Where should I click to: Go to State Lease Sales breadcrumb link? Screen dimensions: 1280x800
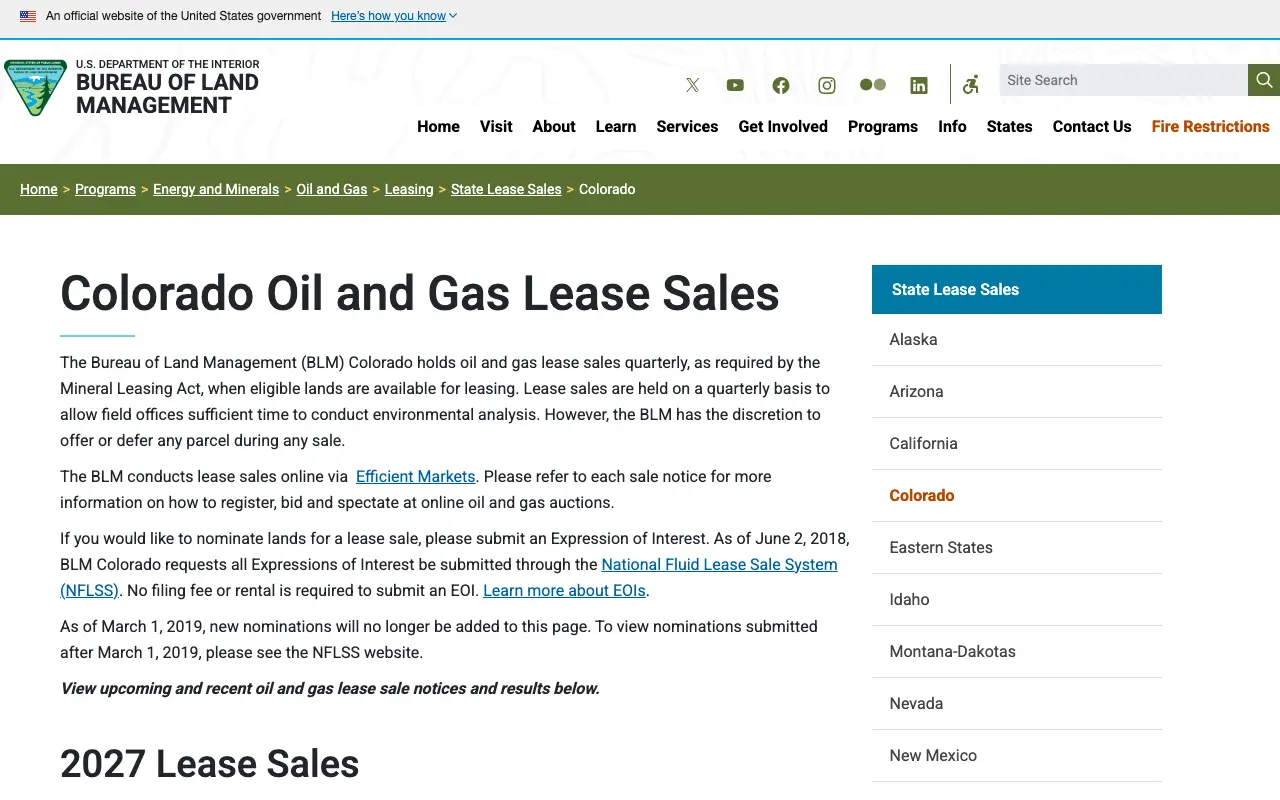pyautogui.click(x=506, y=189)
